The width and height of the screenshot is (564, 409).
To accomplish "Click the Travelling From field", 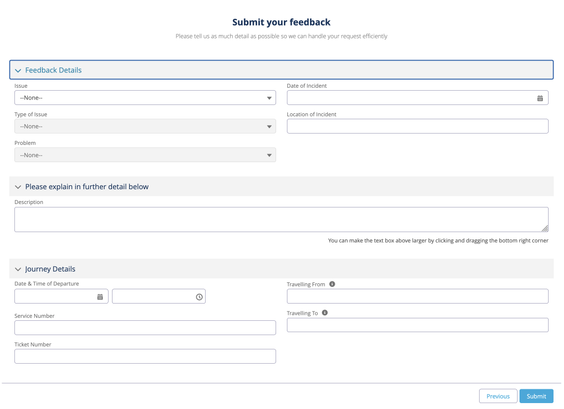I will point(418,296).
